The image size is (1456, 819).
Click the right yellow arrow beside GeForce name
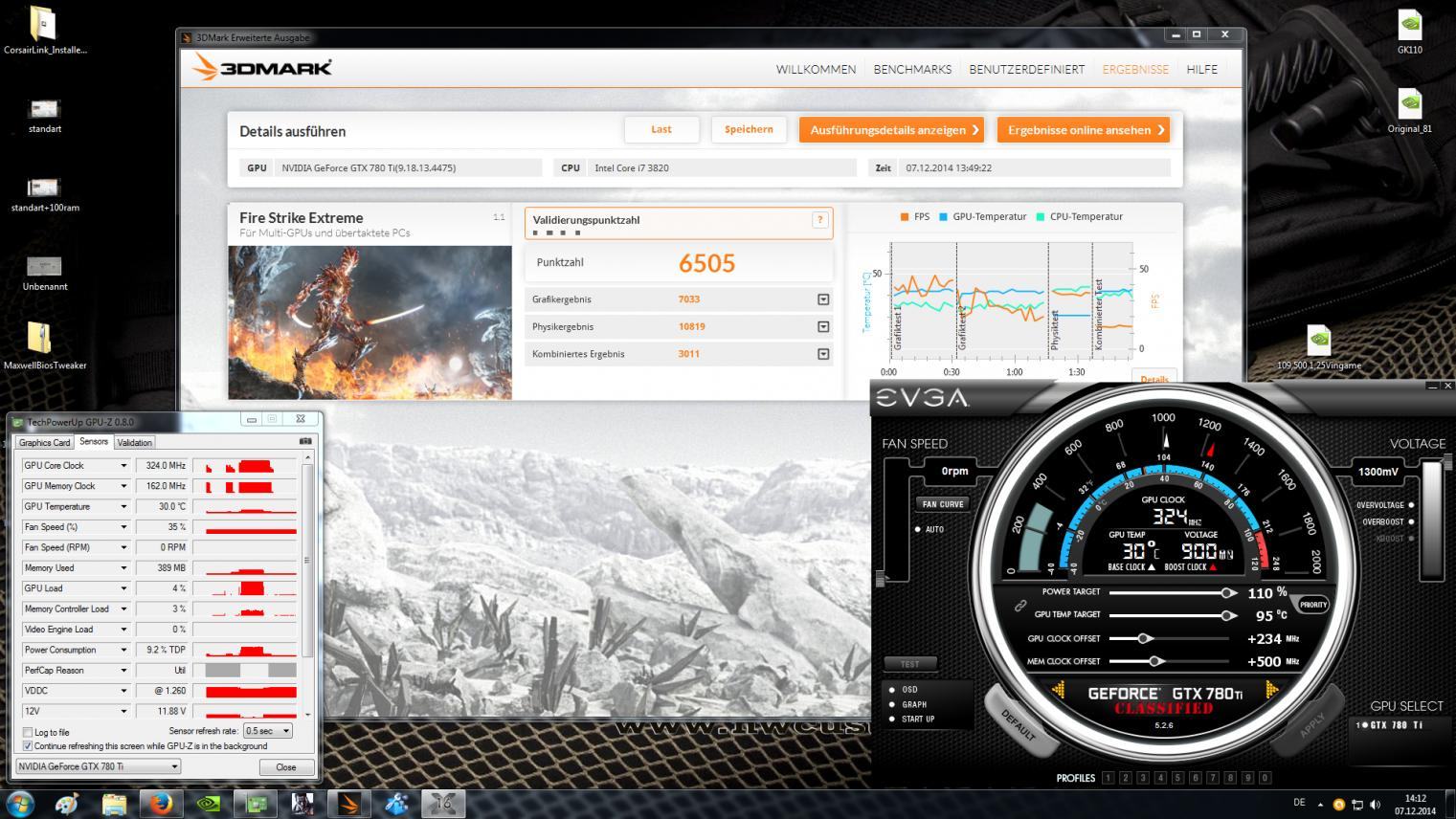pyautogui.click(x=1271, y=690)
